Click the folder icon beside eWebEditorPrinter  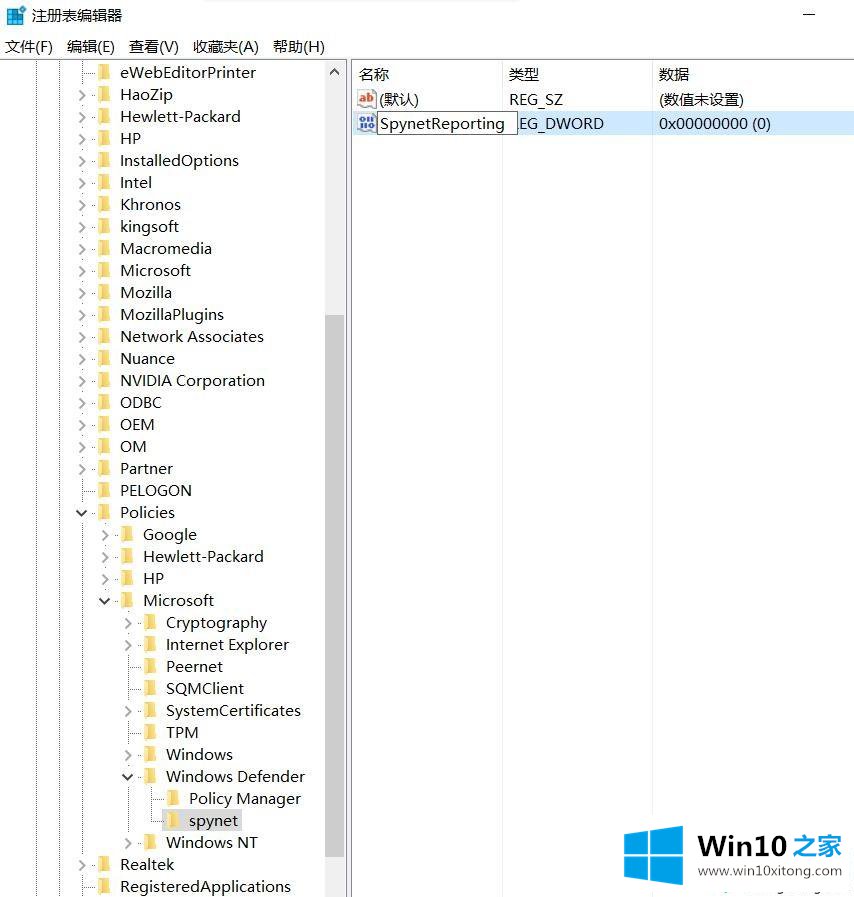tap(104, 72)
